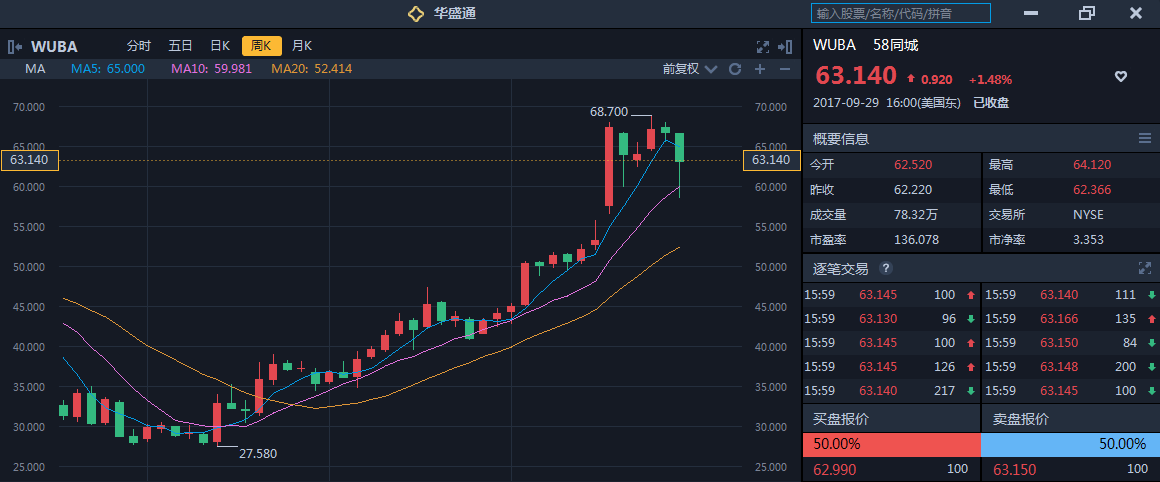
Task: Click the MA20 value label
Action: click(311, 69)
